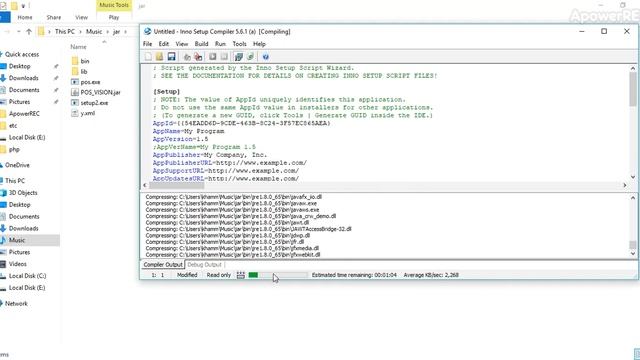Open the Tools menu

(240, 44)
